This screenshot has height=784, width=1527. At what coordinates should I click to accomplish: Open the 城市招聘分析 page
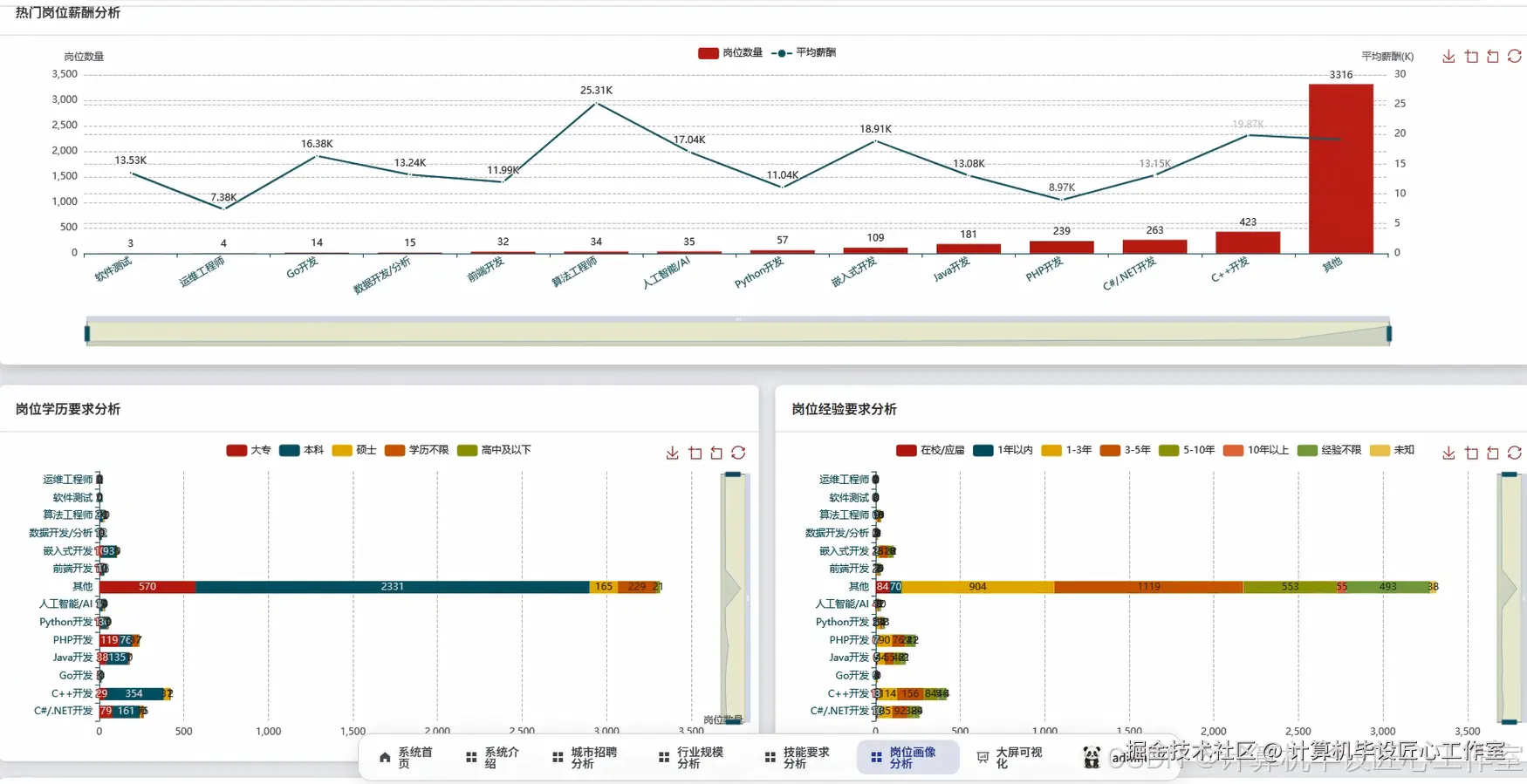[x=585, y=757]
